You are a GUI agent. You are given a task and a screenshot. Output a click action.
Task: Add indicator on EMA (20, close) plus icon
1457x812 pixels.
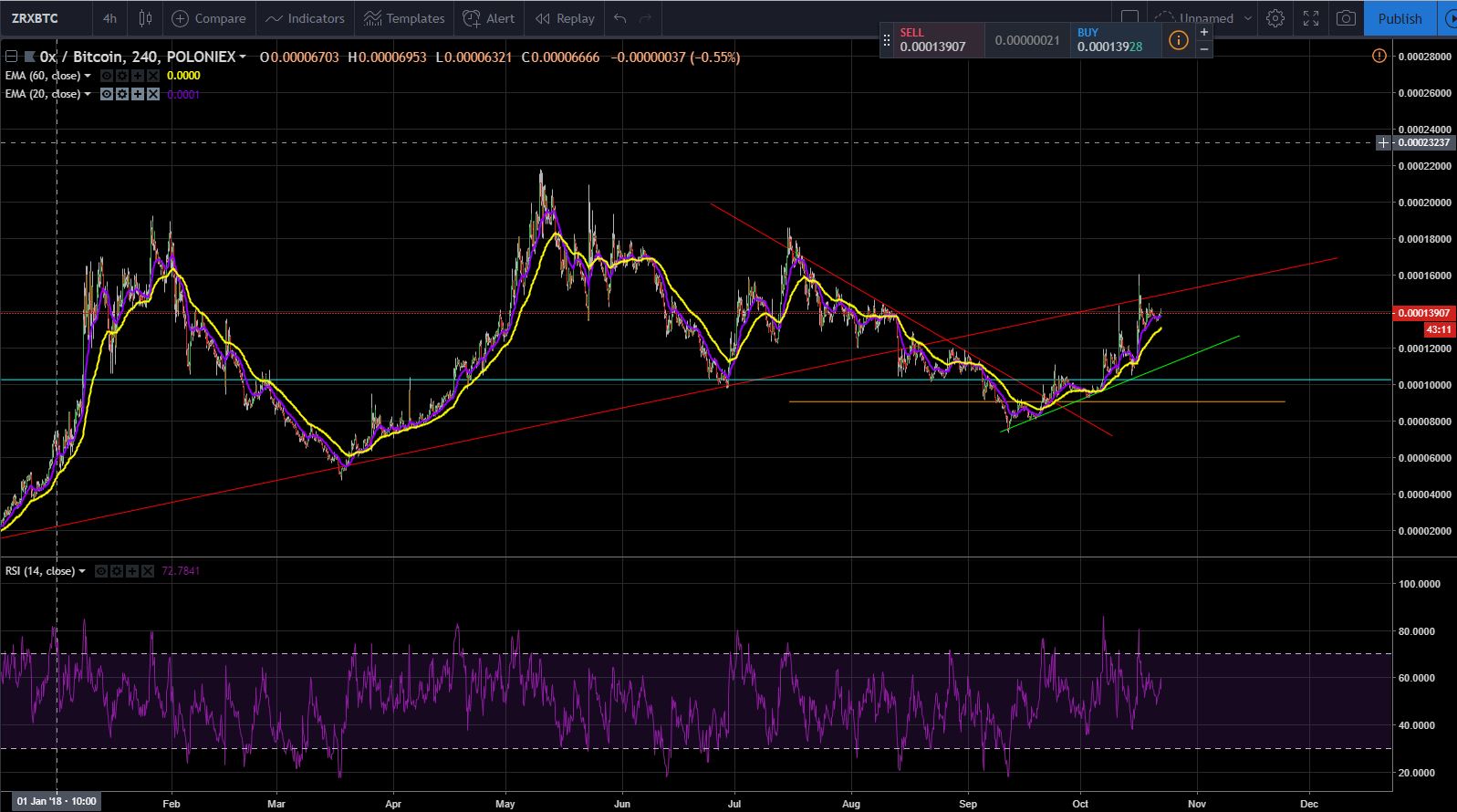click(x=138, y=94)
